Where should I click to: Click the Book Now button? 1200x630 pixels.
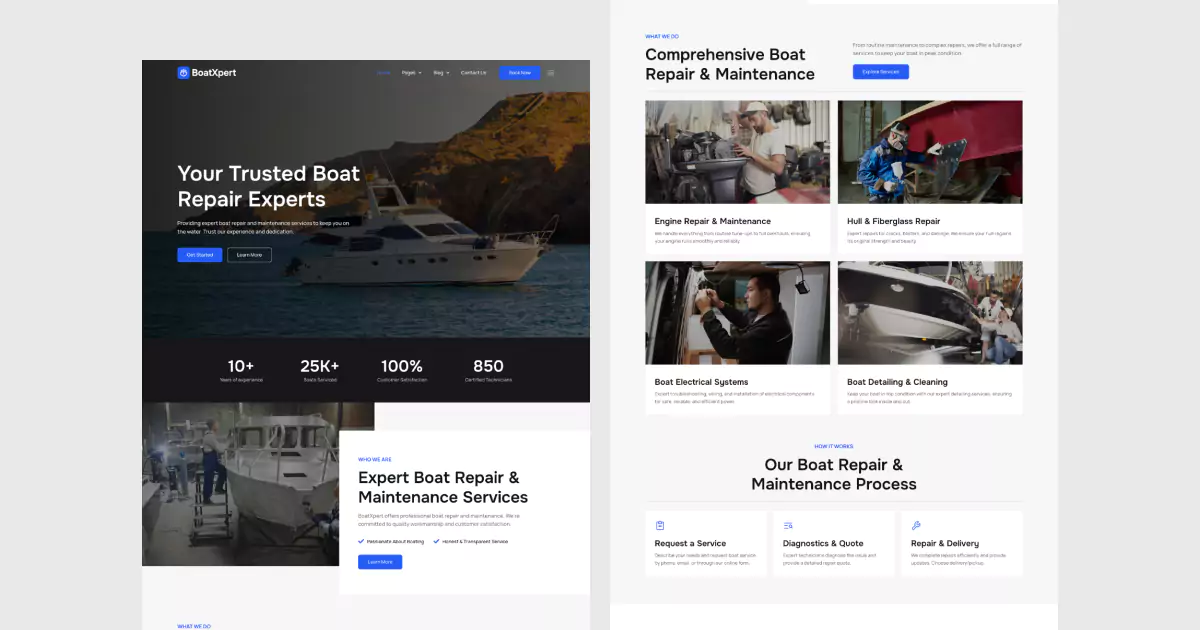[x=519, y=73]
